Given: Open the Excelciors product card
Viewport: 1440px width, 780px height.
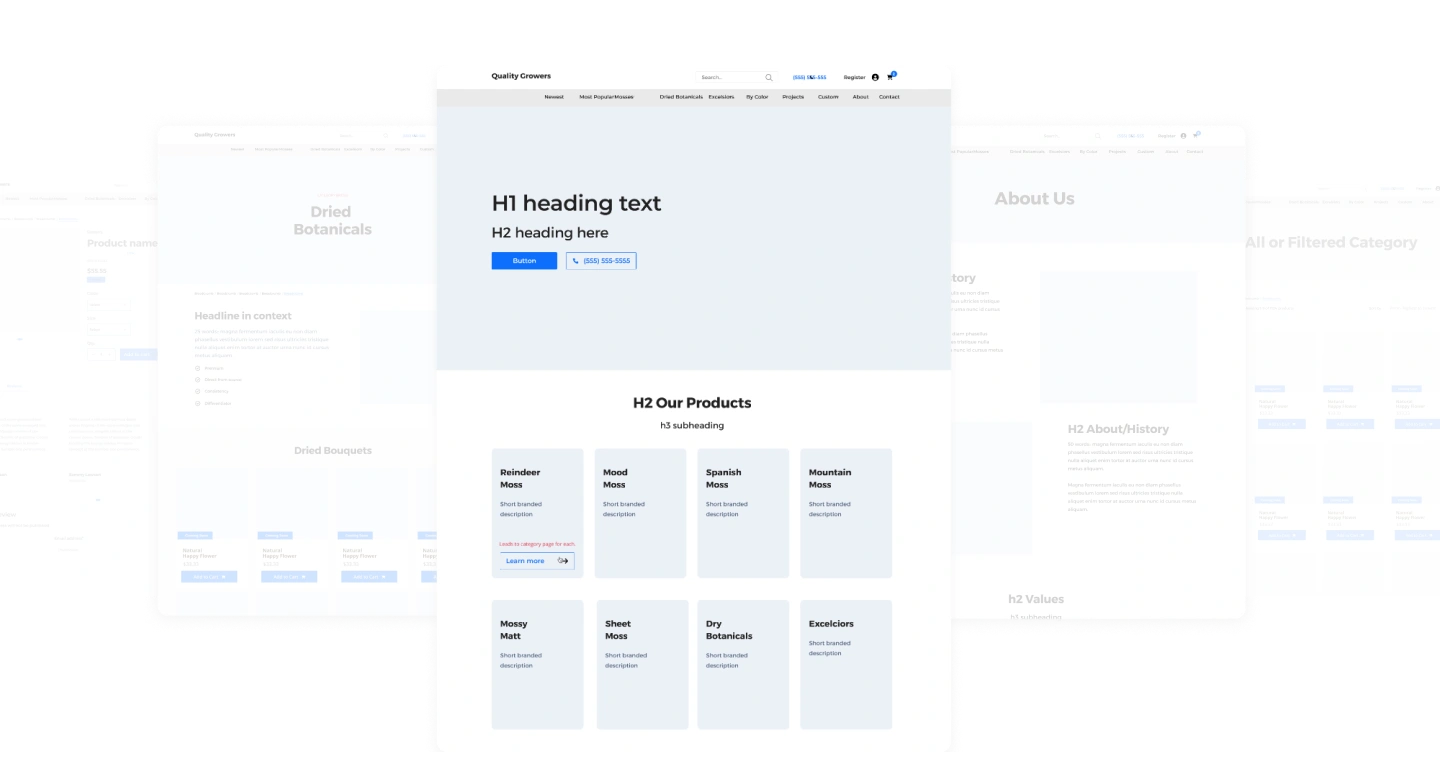Looking at the screenshot, I should (x=846, y=664).
